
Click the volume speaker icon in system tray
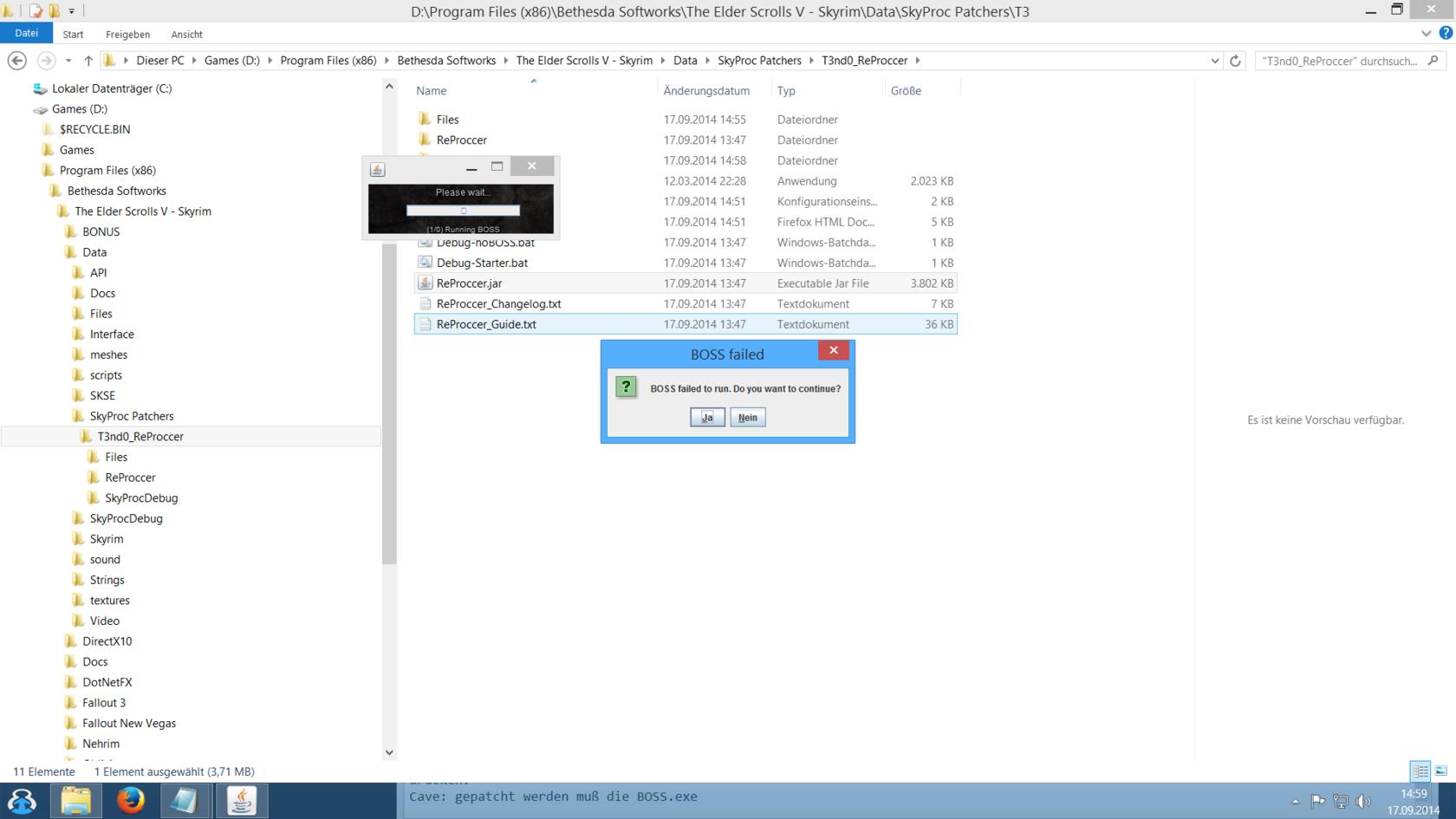[x=1363, y=801]
